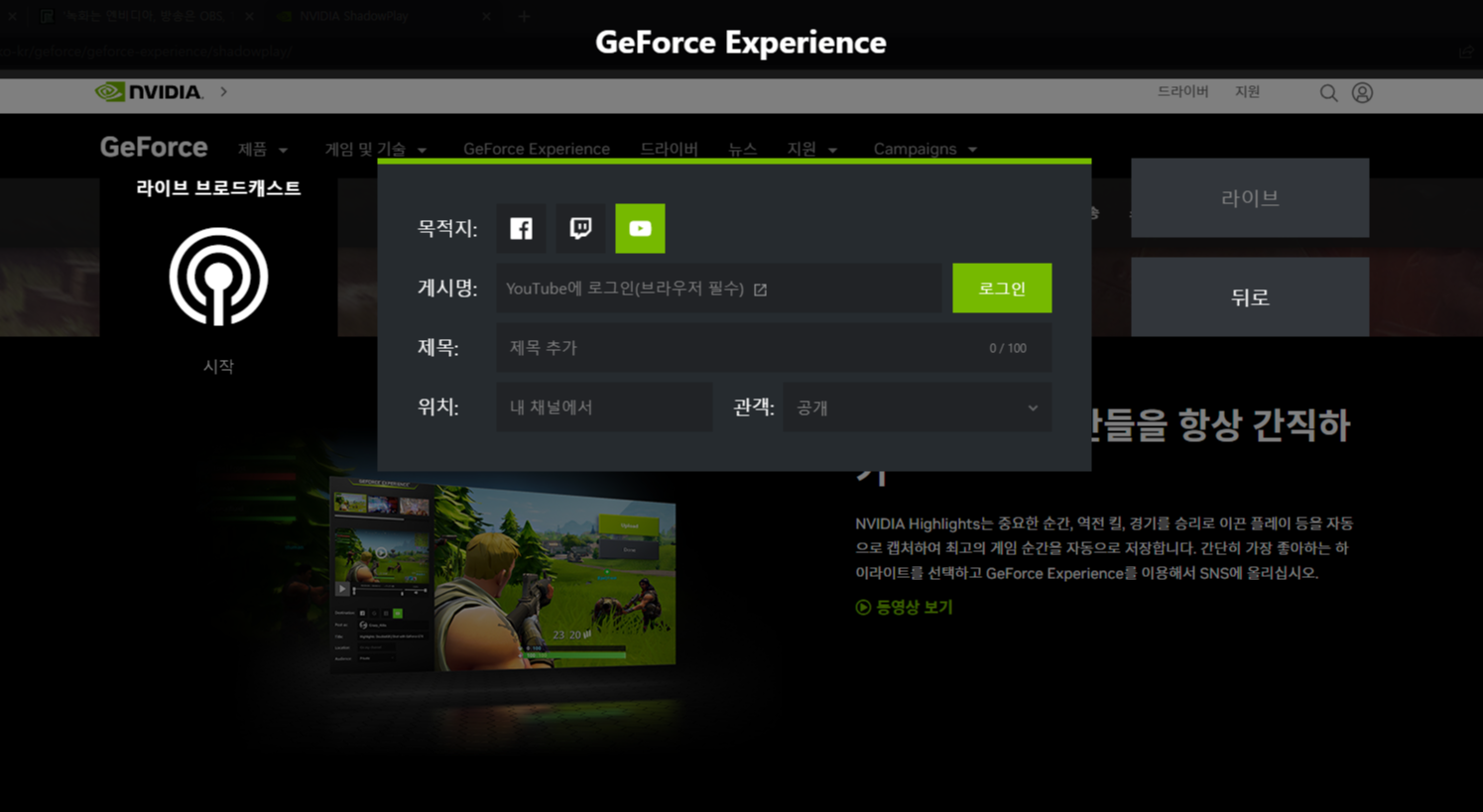The width and height of the screenshot is (1483, 812).
Task: Click the Fortnite screenshot promotional image
Action: click(x=503, y=573)
